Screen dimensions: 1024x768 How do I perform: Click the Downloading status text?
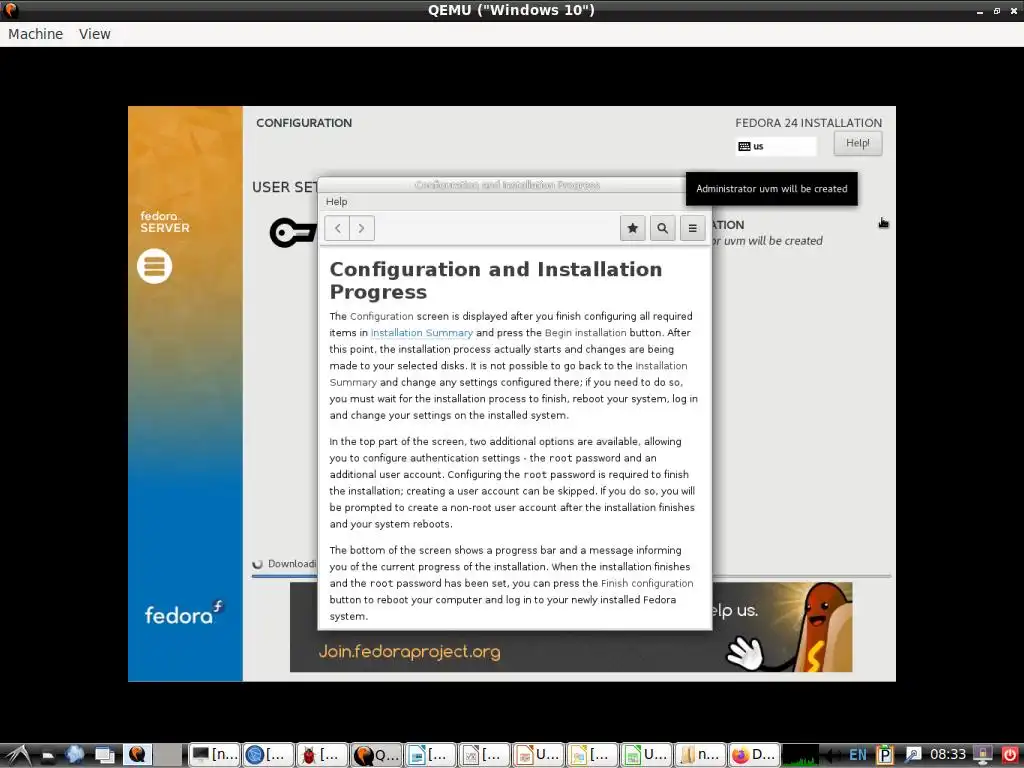(x=292, y=564)
